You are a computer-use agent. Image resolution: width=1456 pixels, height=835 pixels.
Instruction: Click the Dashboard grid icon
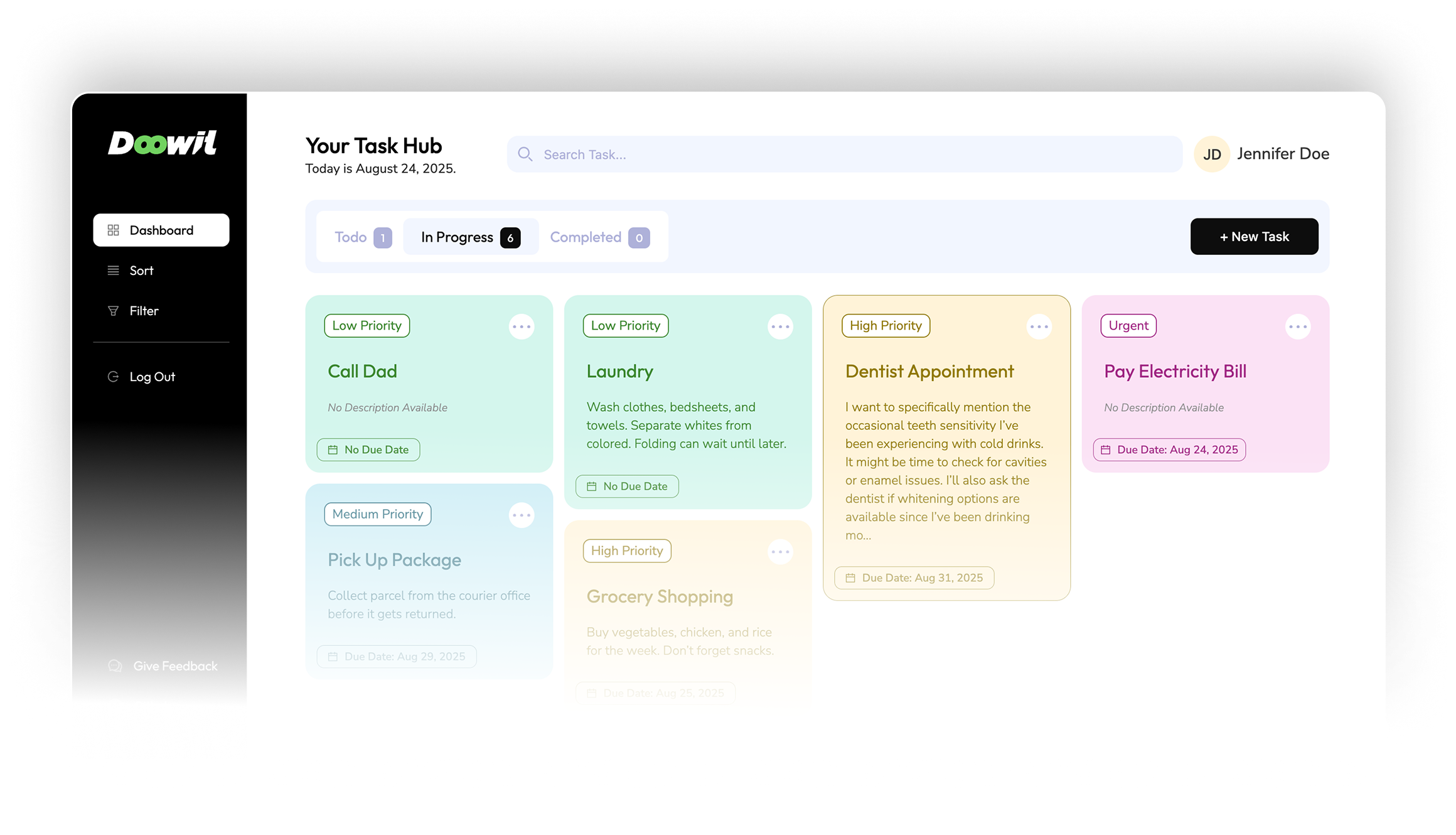tap(113, 230)
